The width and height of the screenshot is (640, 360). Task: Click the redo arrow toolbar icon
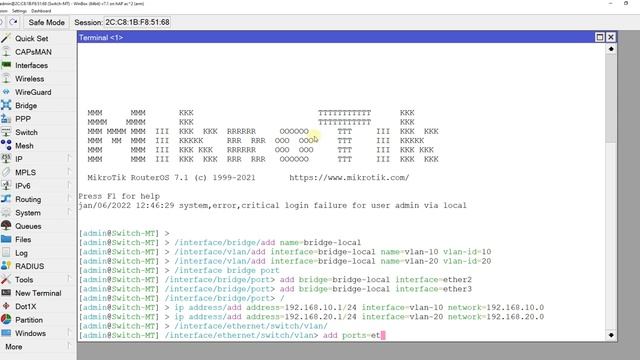point(13,22)
